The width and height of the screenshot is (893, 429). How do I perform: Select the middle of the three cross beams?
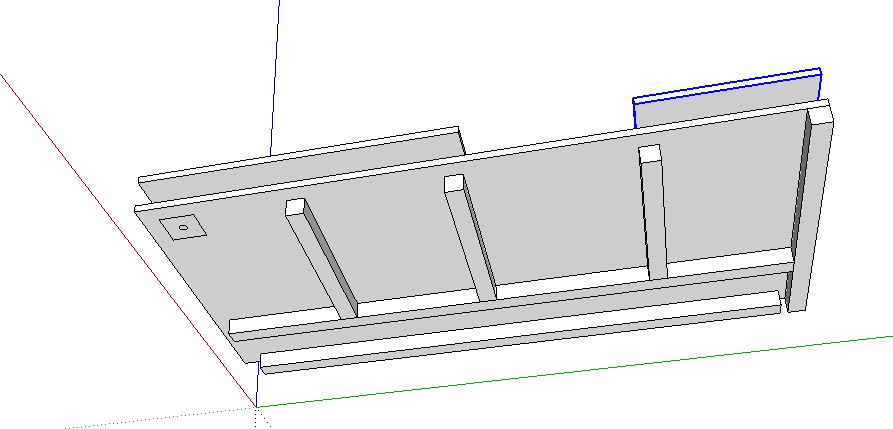coord(470,236)
